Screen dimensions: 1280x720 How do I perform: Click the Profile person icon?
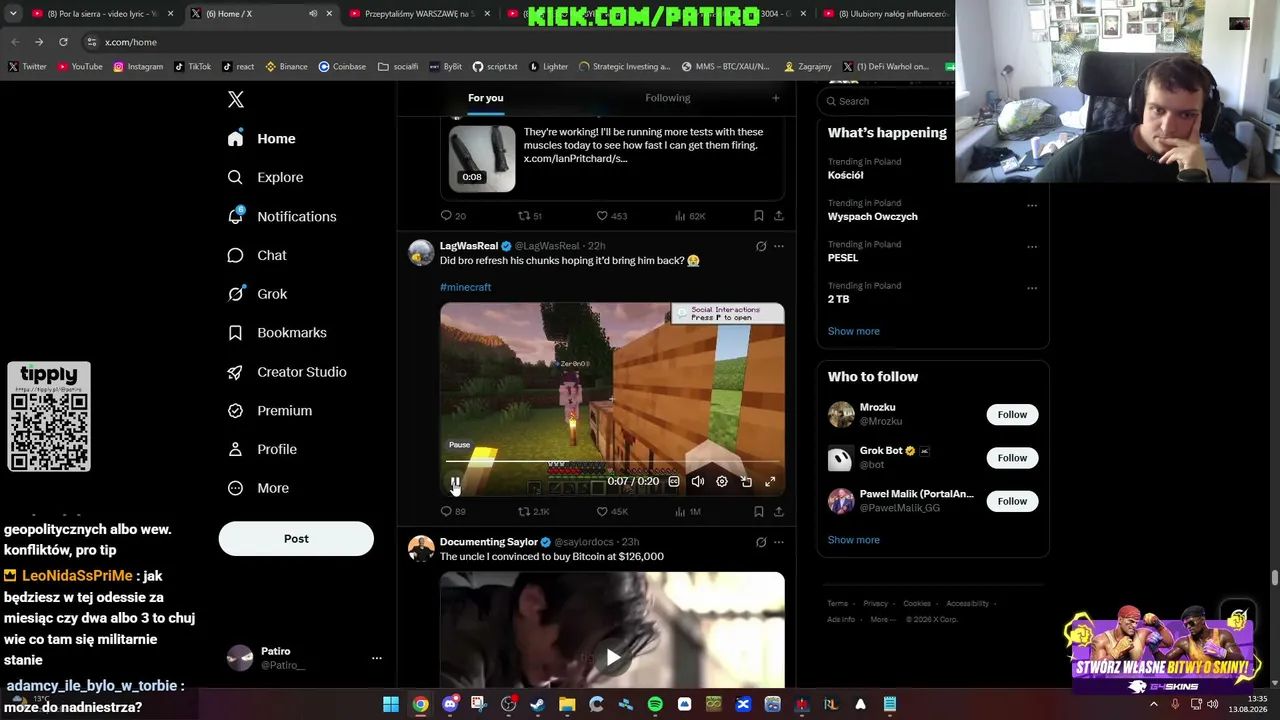(x=235, y=450)
